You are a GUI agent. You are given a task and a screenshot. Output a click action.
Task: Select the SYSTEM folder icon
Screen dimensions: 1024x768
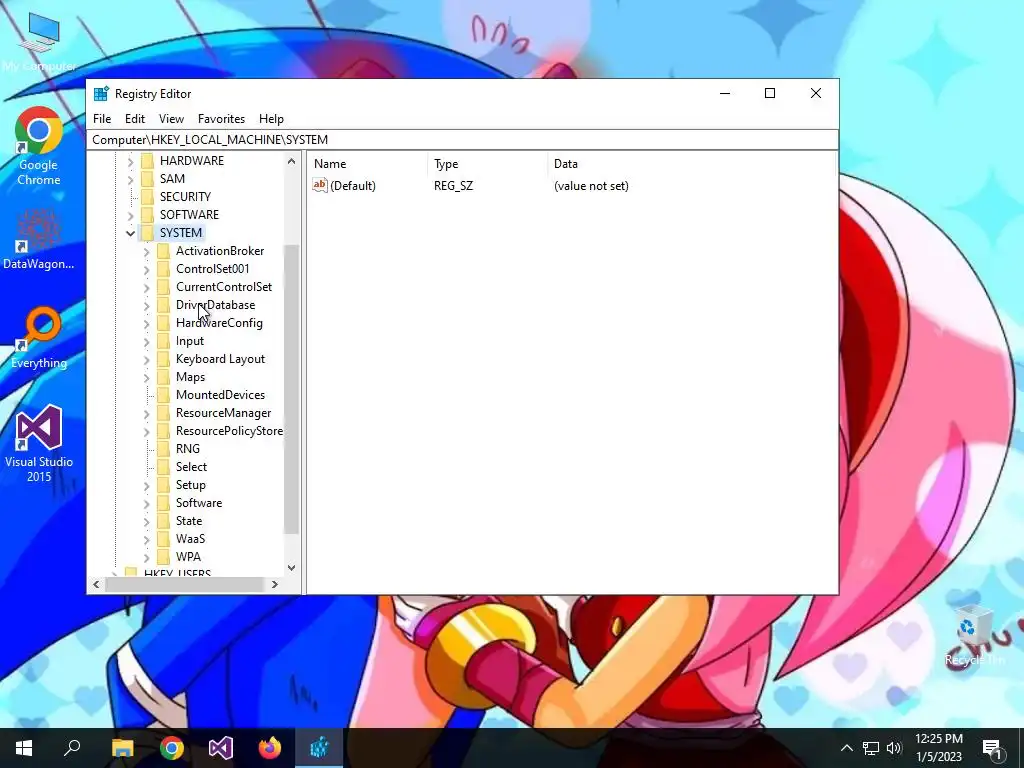tap(148, 232)
